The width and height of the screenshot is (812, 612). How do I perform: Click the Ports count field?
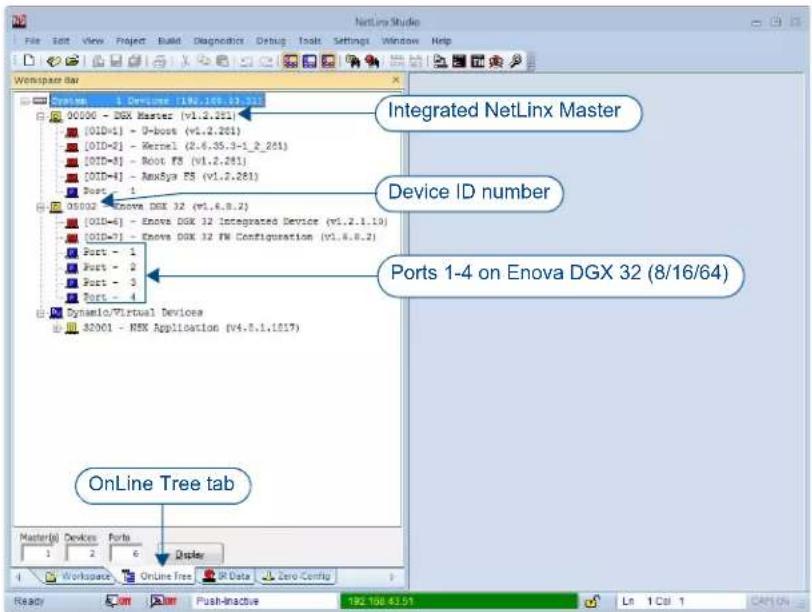pos(126,553)
